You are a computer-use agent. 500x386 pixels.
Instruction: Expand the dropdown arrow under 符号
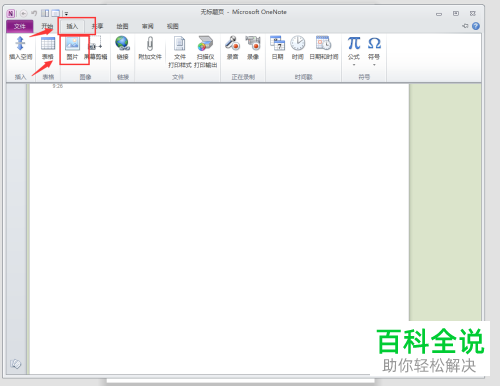tap(374, 65)
